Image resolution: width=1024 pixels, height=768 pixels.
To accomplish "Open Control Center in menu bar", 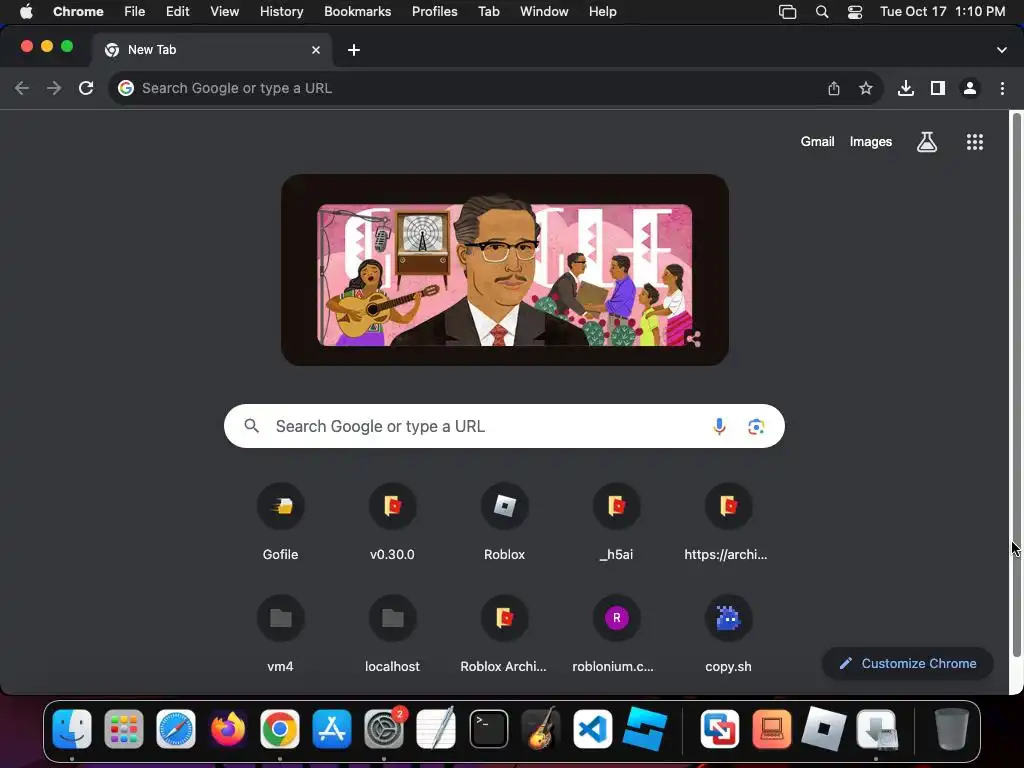I will 854,12.
